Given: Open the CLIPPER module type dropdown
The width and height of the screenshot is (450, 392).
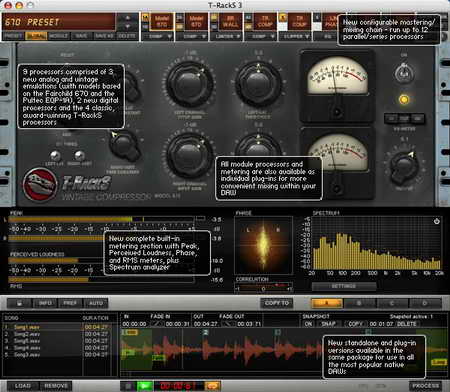Looking at the screenshot, I should 295,36.
